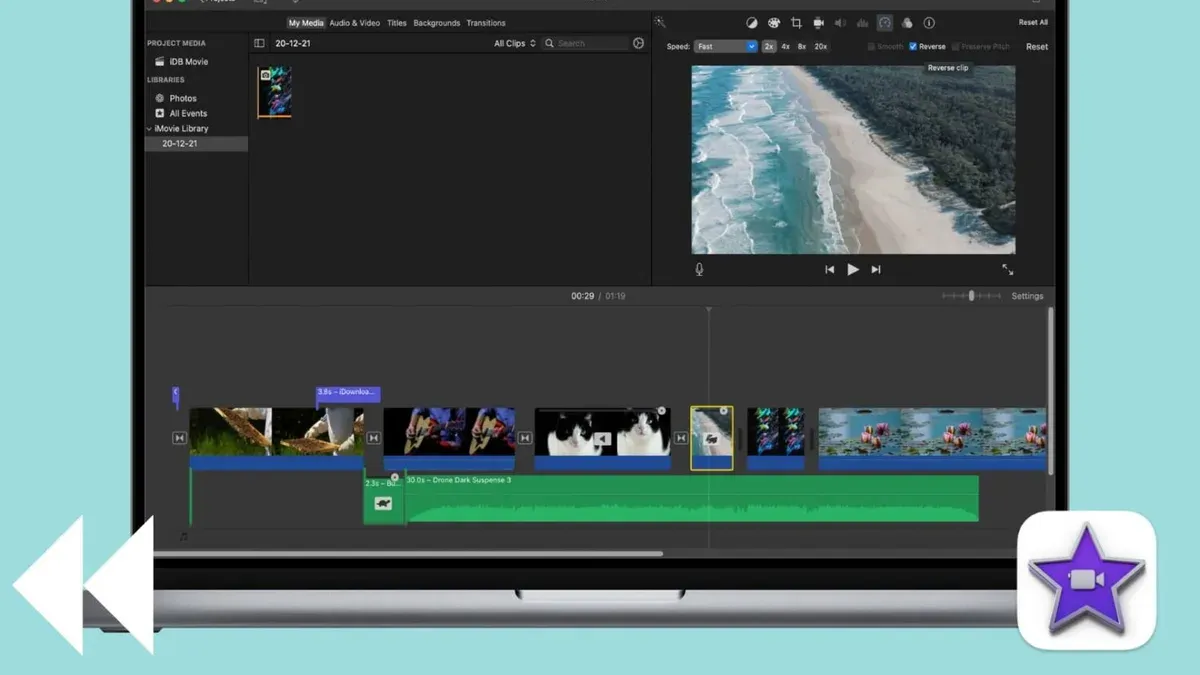Click the speed Reset button
This screenshot has height=675, width=1200.
pyautogui.click(x=1037, y=47)
